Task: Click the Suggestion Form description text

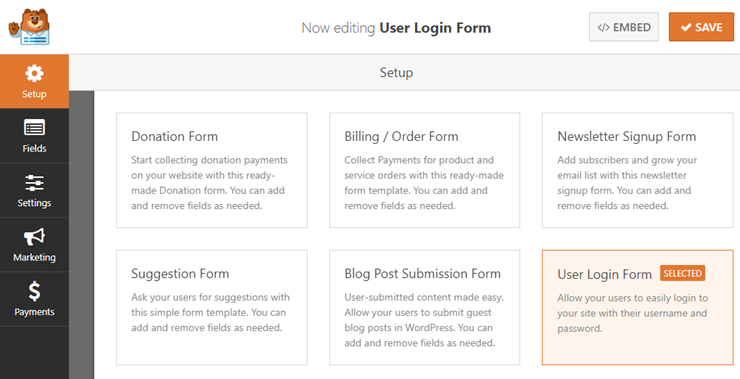Action: (x=210, y=312)
